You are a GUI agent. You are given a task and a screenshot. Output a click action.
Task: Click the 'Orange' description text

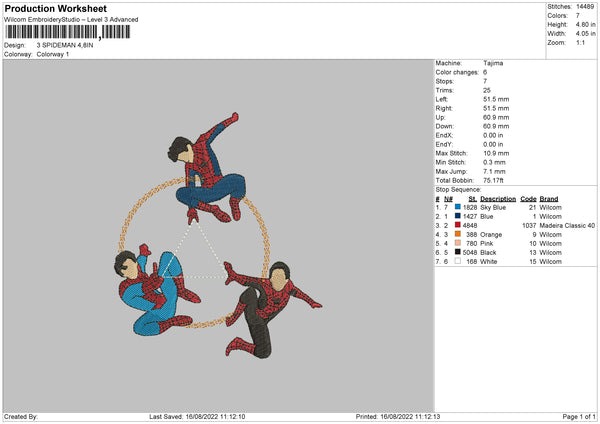tap(491, 235)
